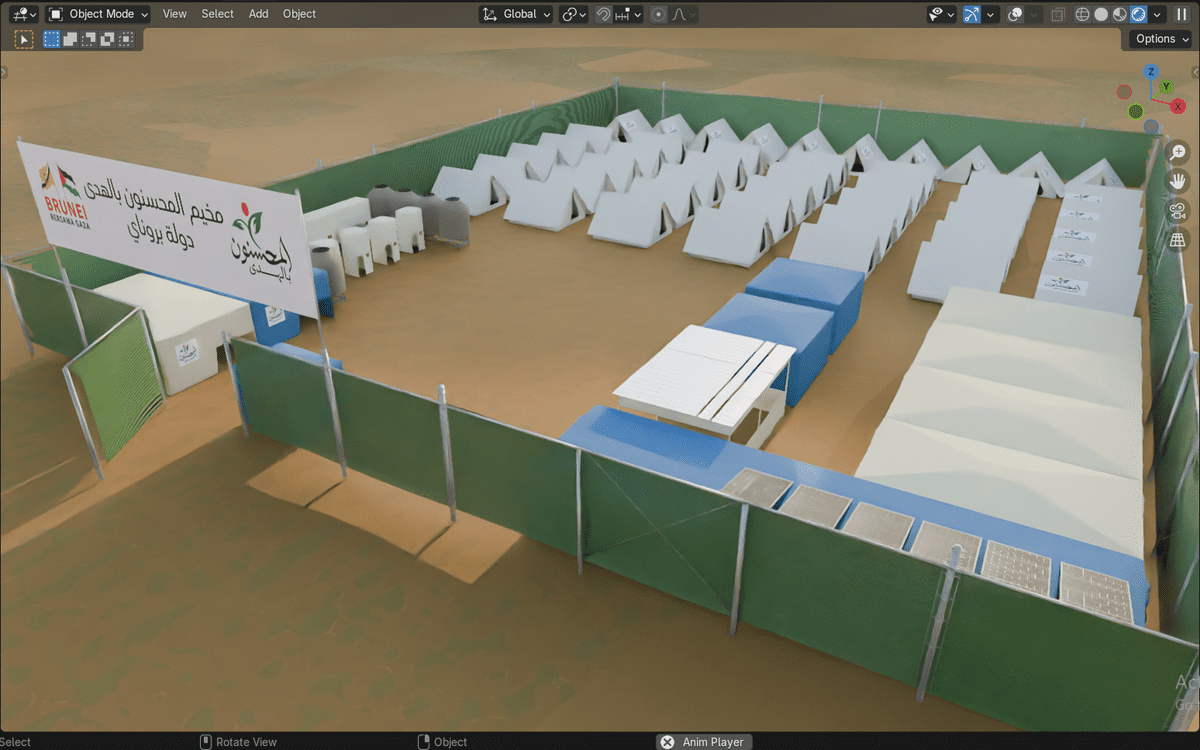Toggle proportional editing in header

pos(658,14)
